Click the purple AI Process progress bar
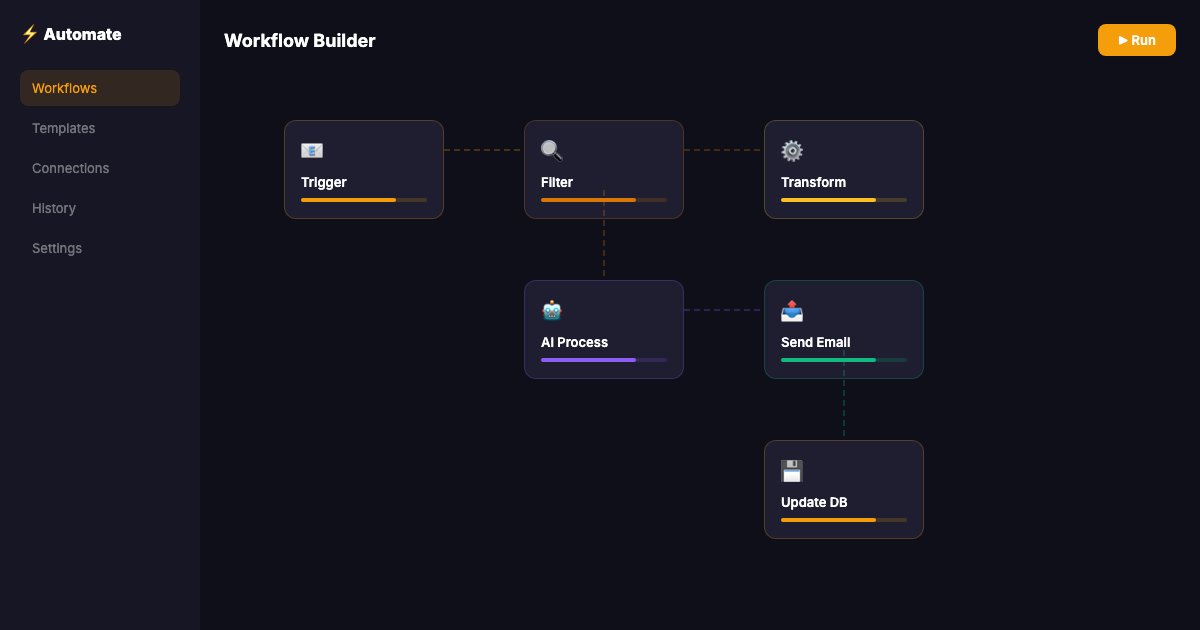The width and height of the screenshot is (1200, 630). 604,360
